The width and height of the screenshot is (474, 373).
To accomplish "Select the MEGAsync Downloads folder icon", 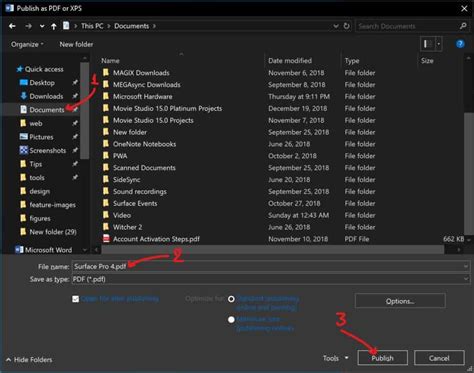I will 106,84.
